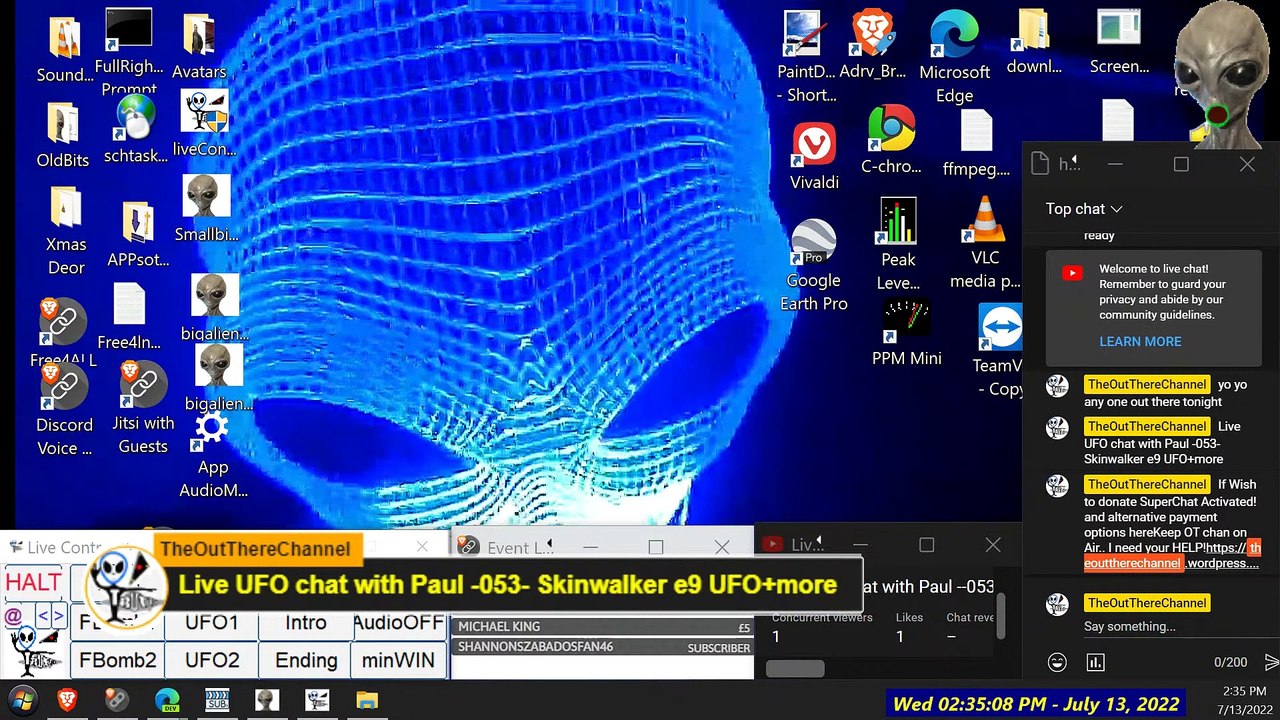This screenshot has width=1280, height=720.
Task: Select the MICHAEL KING £5 event row
Action: pos(603,627)
